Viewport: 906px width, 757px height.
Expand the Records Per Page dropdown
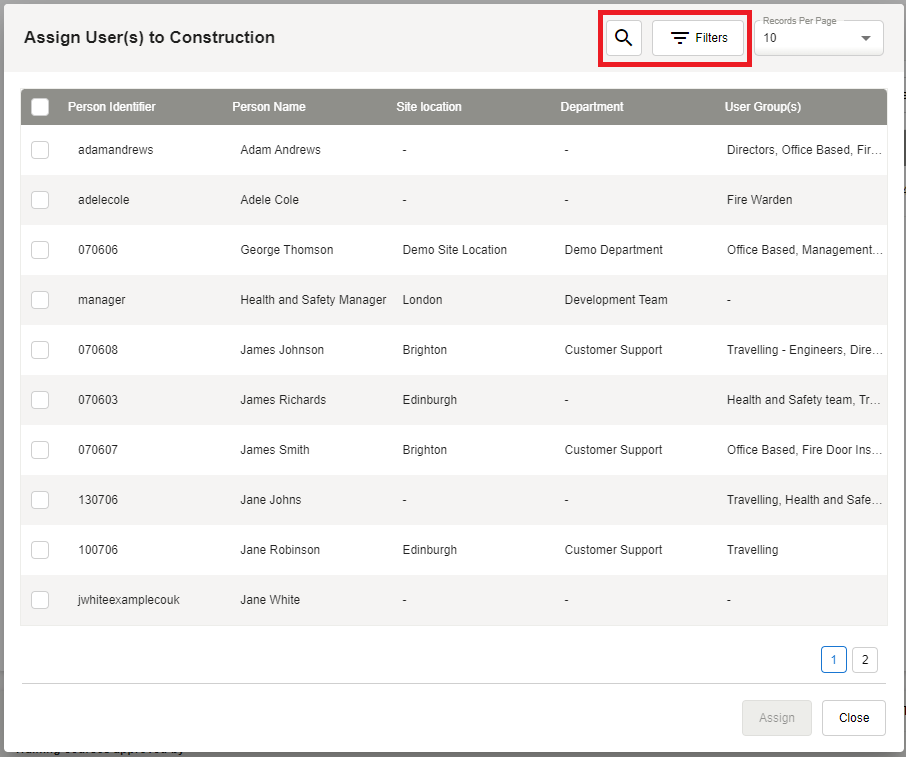[818, 39]
